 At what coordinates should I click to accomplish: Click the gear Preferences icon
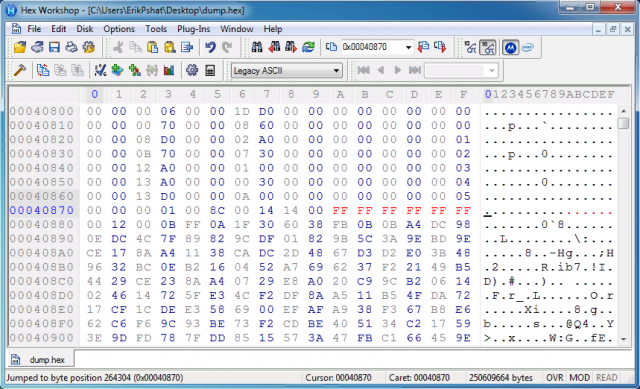(x=192, y=70)
